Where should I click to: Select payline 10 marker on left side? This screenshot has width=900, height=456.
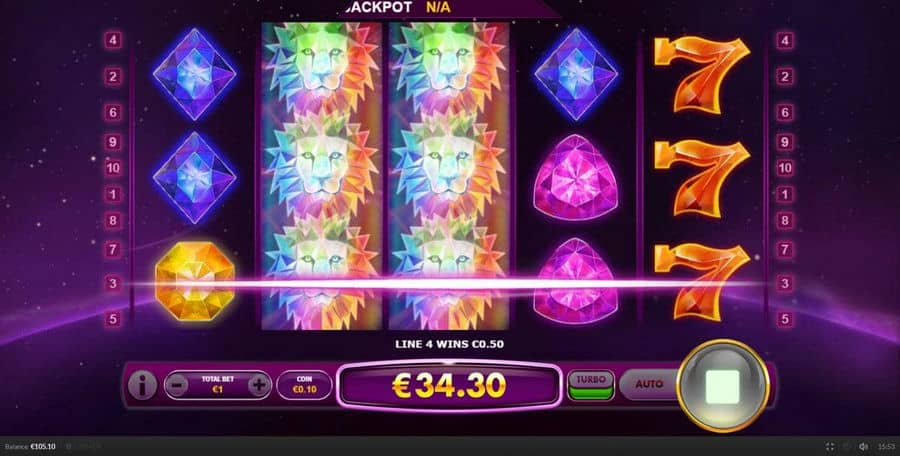tap(112, 168)
